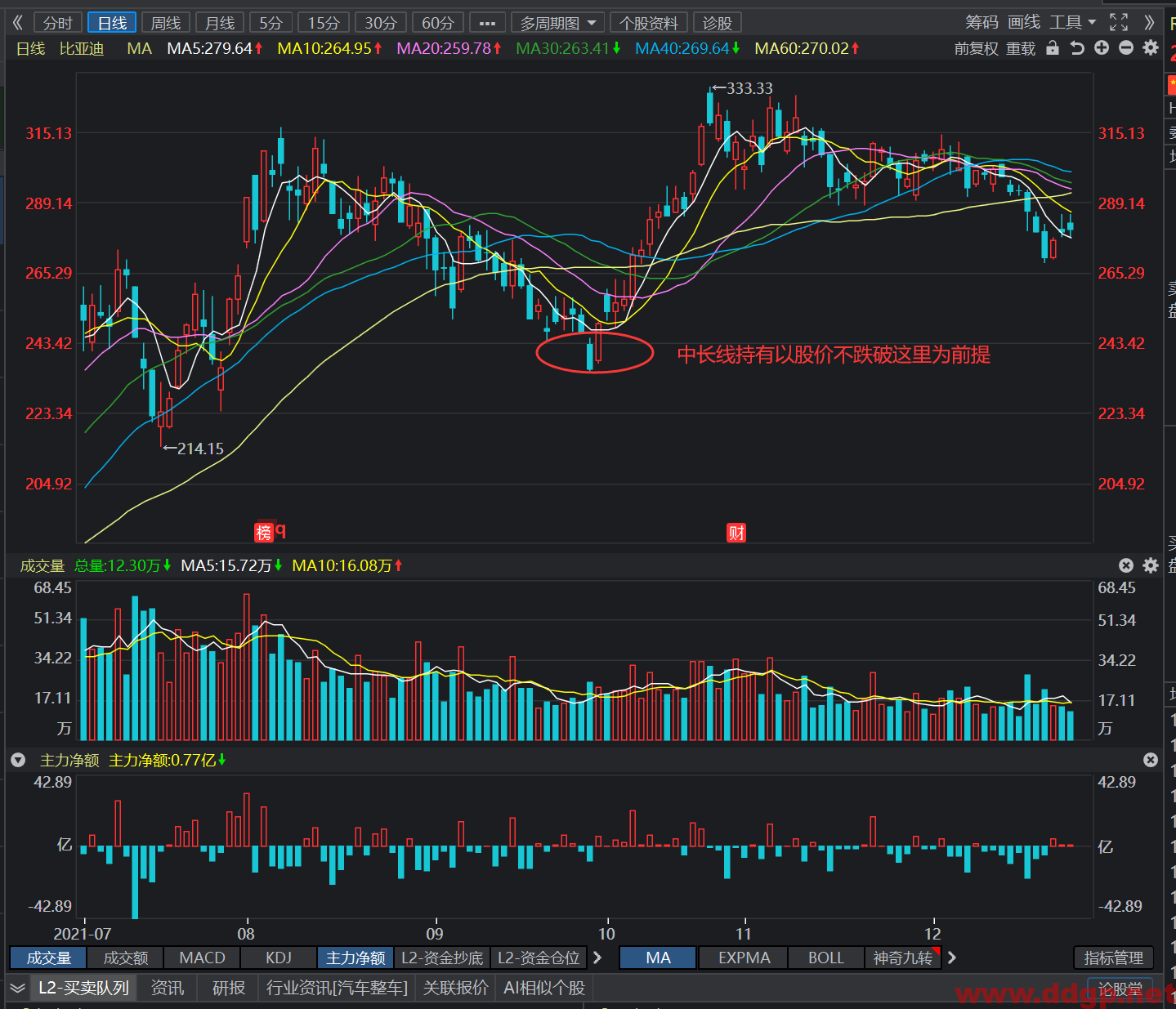Viewport: 1176px width, 1009px height.
Task: Open the 资讯 news tab
Action: click(168, 988)
